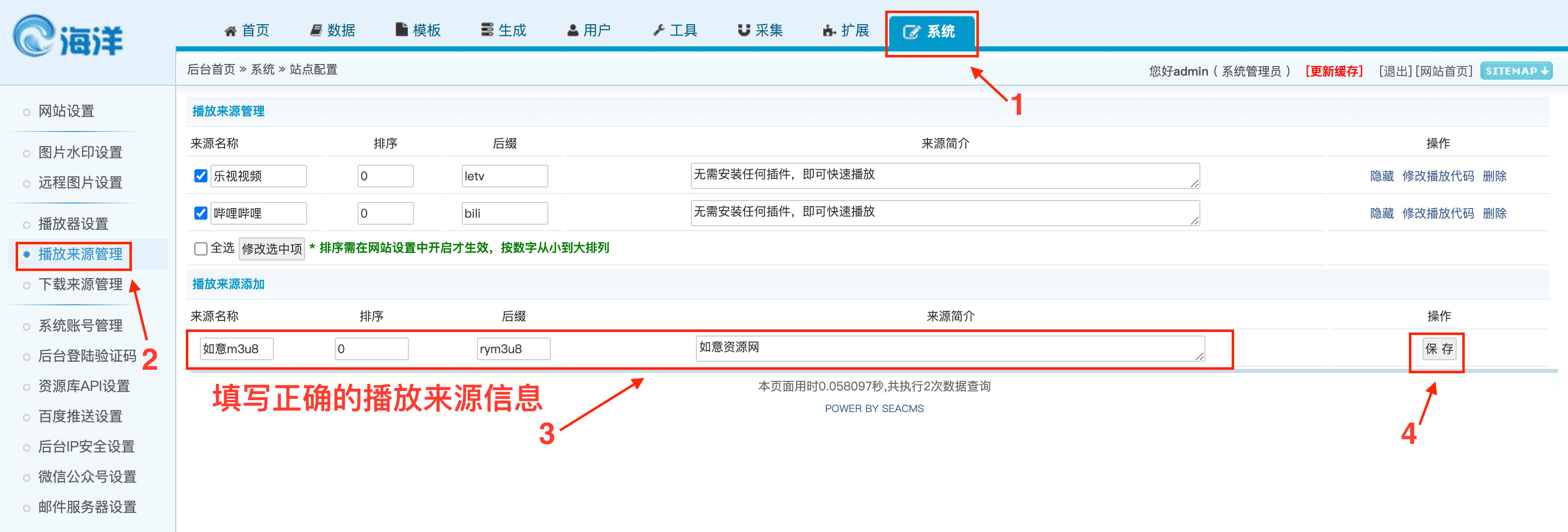The width and height of the screenshot is (1568, 532).
Task: Click the home icon beside 首页
Action: [230, 31]
